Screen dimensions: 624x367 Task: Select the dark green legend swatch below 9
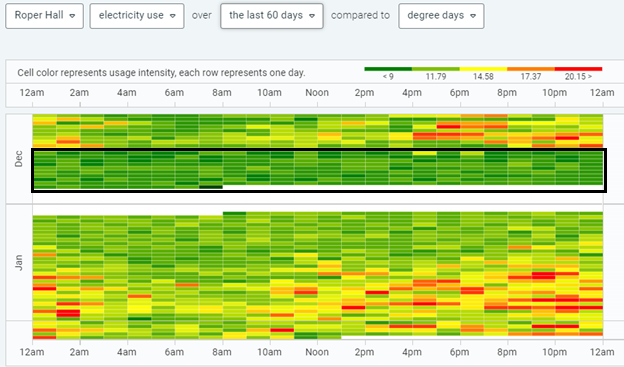click(388, 69)
